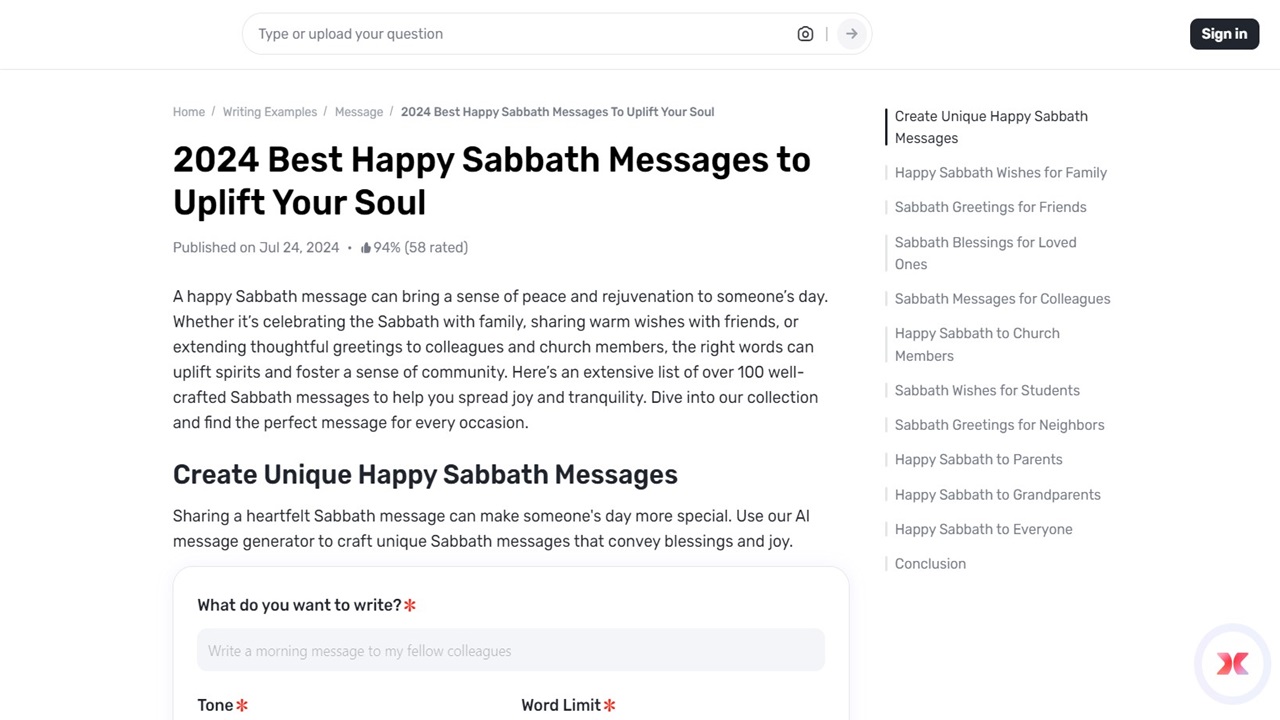The height and width of the screenshot is (720, 1280).
Task: Click the thumbs-up rating icon
Action: click(365, 247)
